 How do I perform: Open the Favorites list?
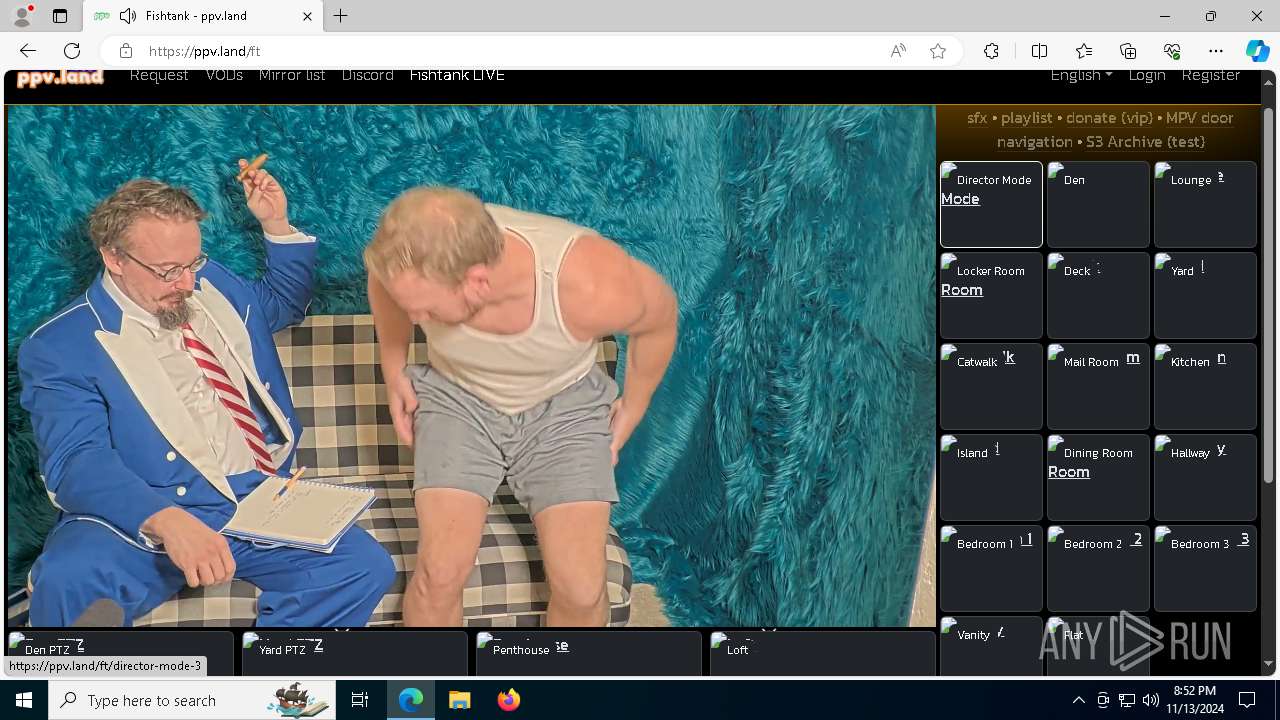coord(1084,51)
